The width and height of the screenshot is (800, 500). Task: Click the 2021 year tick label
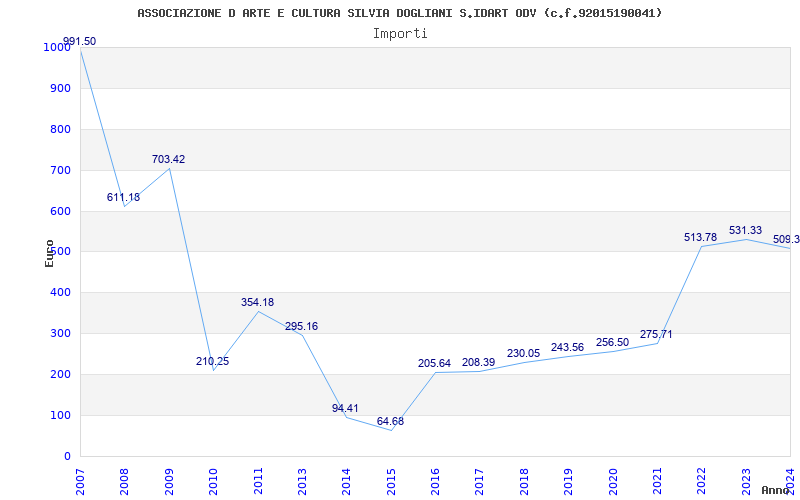pos(658,481)
